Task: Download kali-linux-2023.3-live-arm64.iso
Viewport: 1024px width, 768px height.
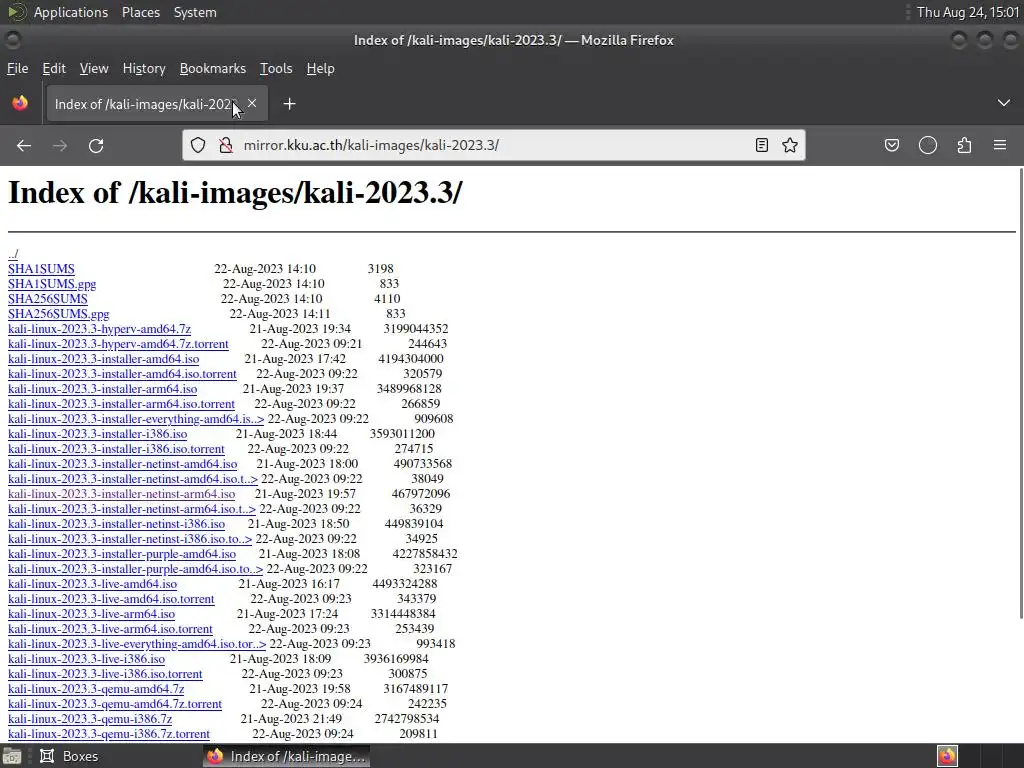Action: coord(91,614)
